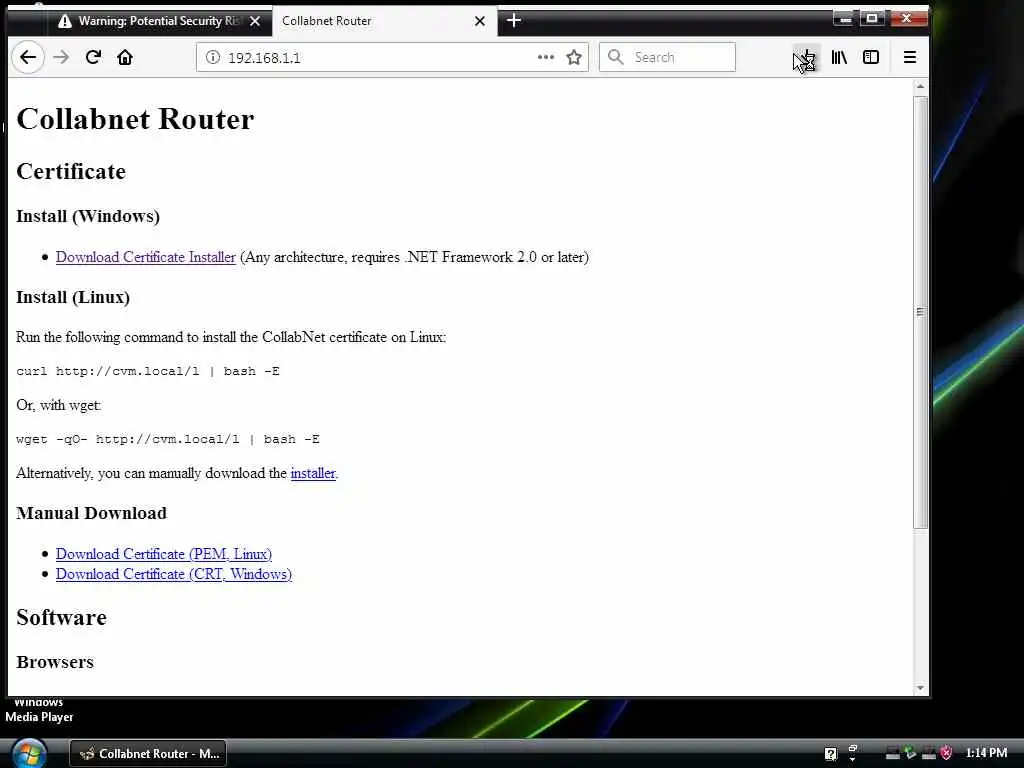Image resolution: width=1024 pixels, height=768 pixels.
Task: Select Collabnet Router taskbar button
Action: 148,754
